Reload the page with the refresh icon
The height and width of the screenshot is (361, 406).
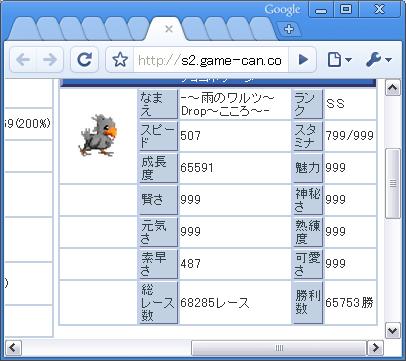pos(84,60)
